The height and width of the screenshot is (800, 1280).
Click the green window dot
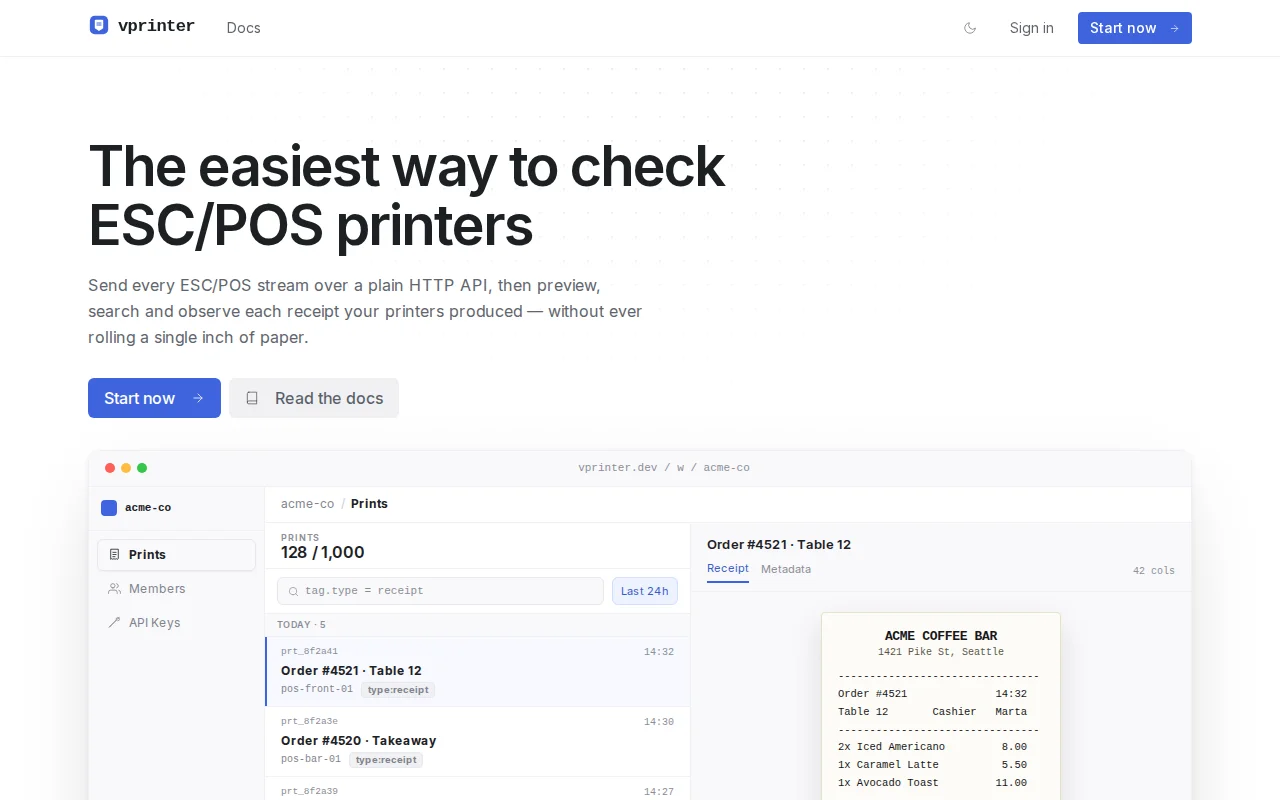point(142,468)
